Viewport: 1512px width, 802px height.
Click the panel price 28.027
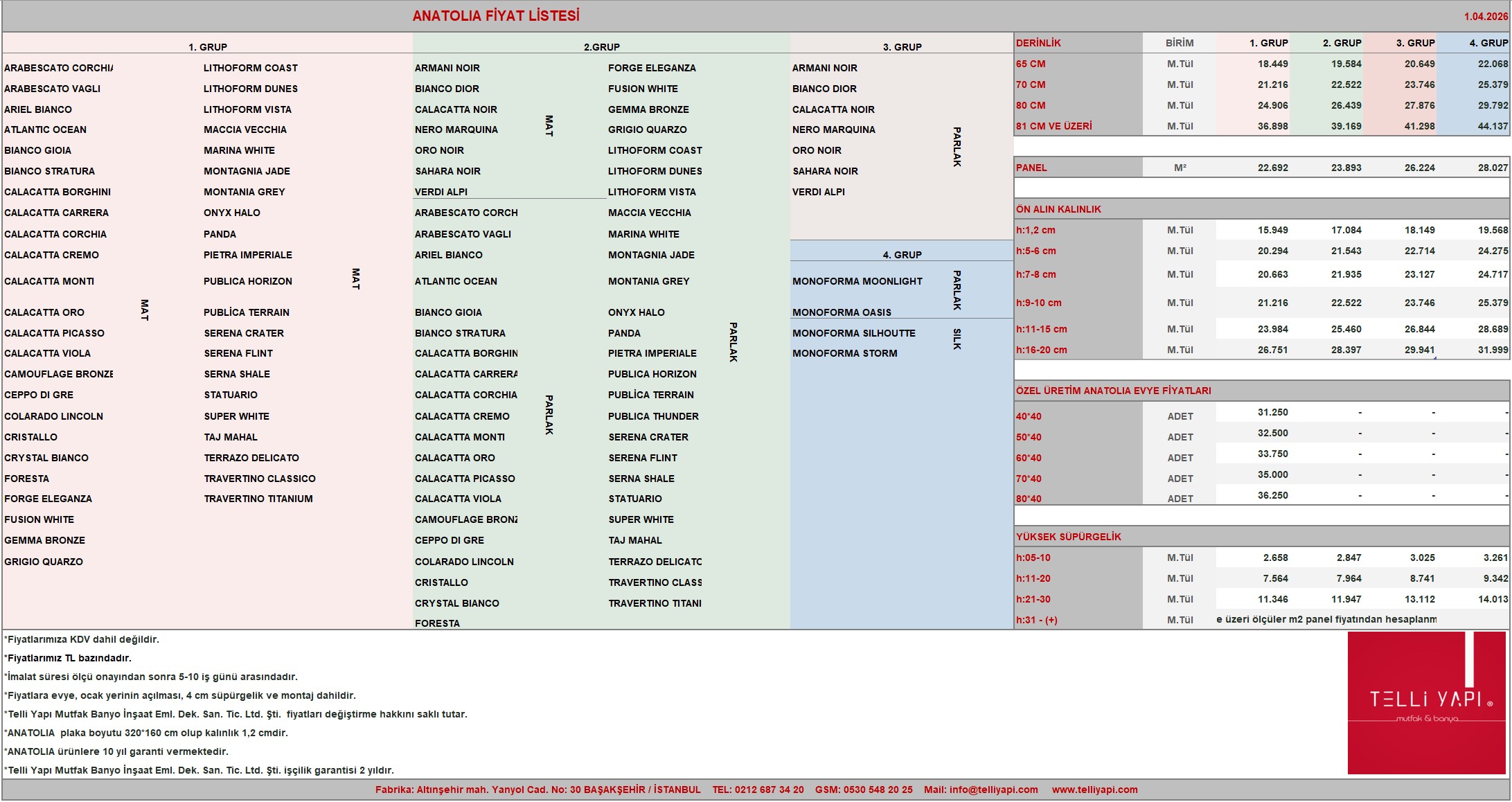click(1493, 168)
